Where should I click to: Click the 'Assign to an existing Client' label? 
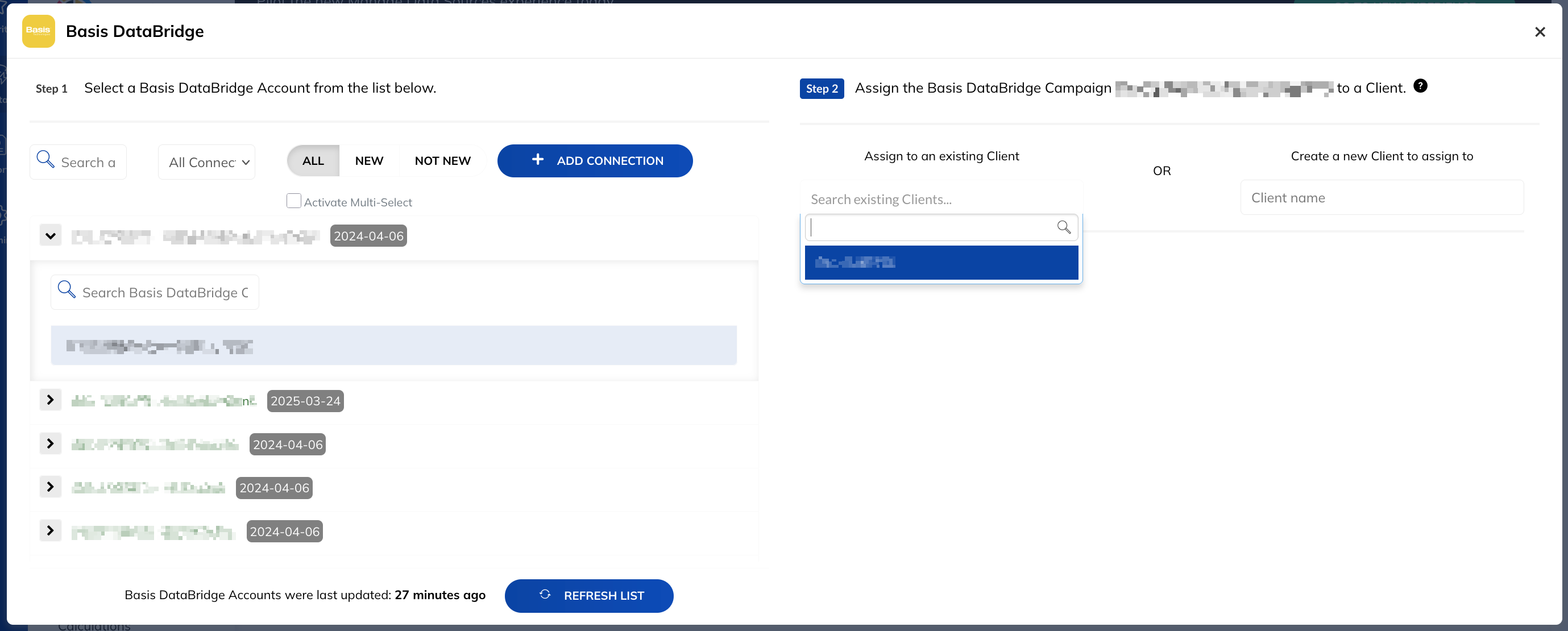941,156
